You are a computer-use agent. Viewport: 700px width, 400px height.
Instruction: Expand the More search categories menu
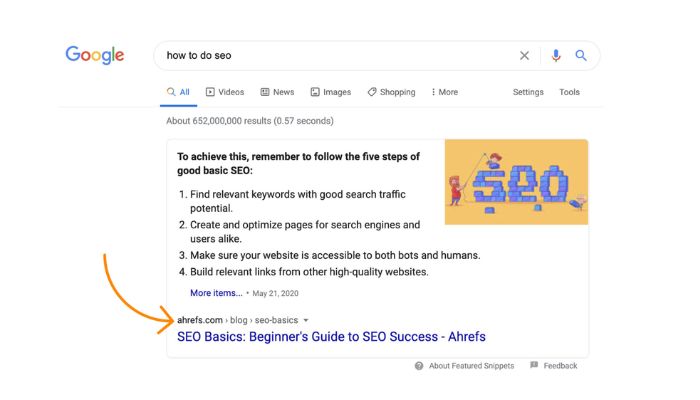pyautogui.click(x=445, y=92)
